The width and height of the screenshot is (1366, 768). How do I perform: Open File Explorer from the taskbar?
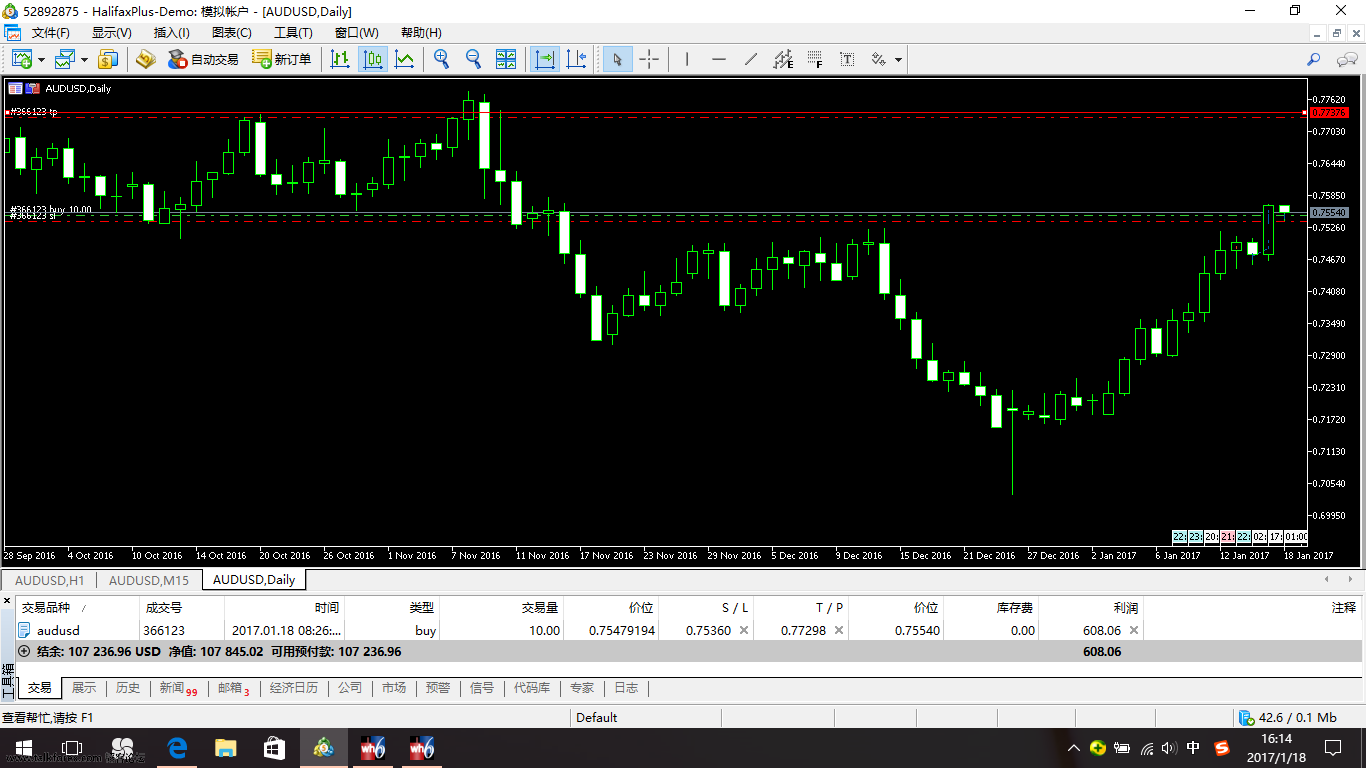pos(225,748)
